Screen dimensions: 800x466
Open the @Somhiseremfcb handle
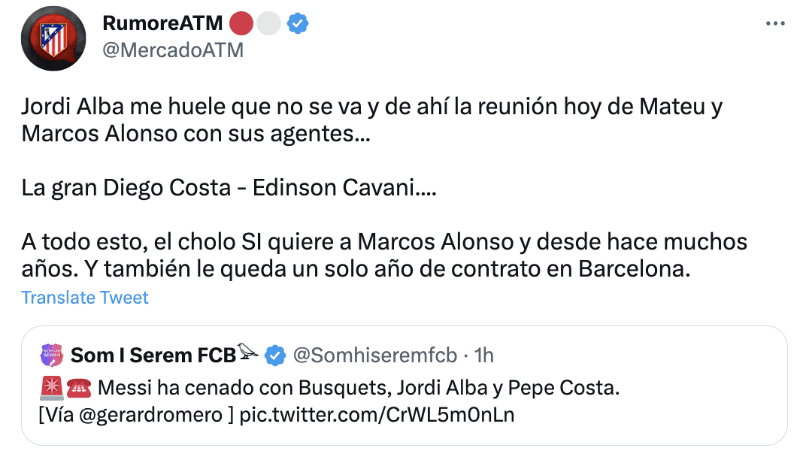tap(375, 355)
